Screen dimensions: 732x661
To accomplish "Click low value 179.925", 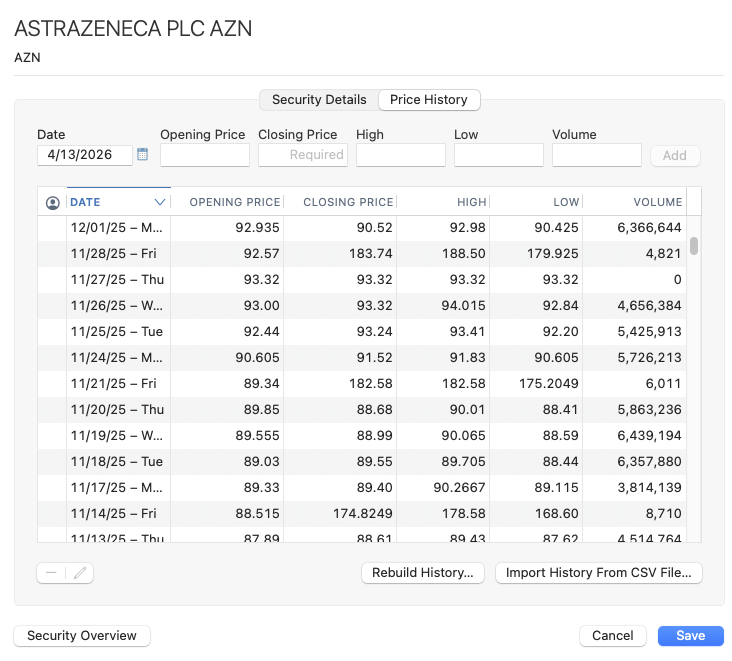I will tap(553, 253).
